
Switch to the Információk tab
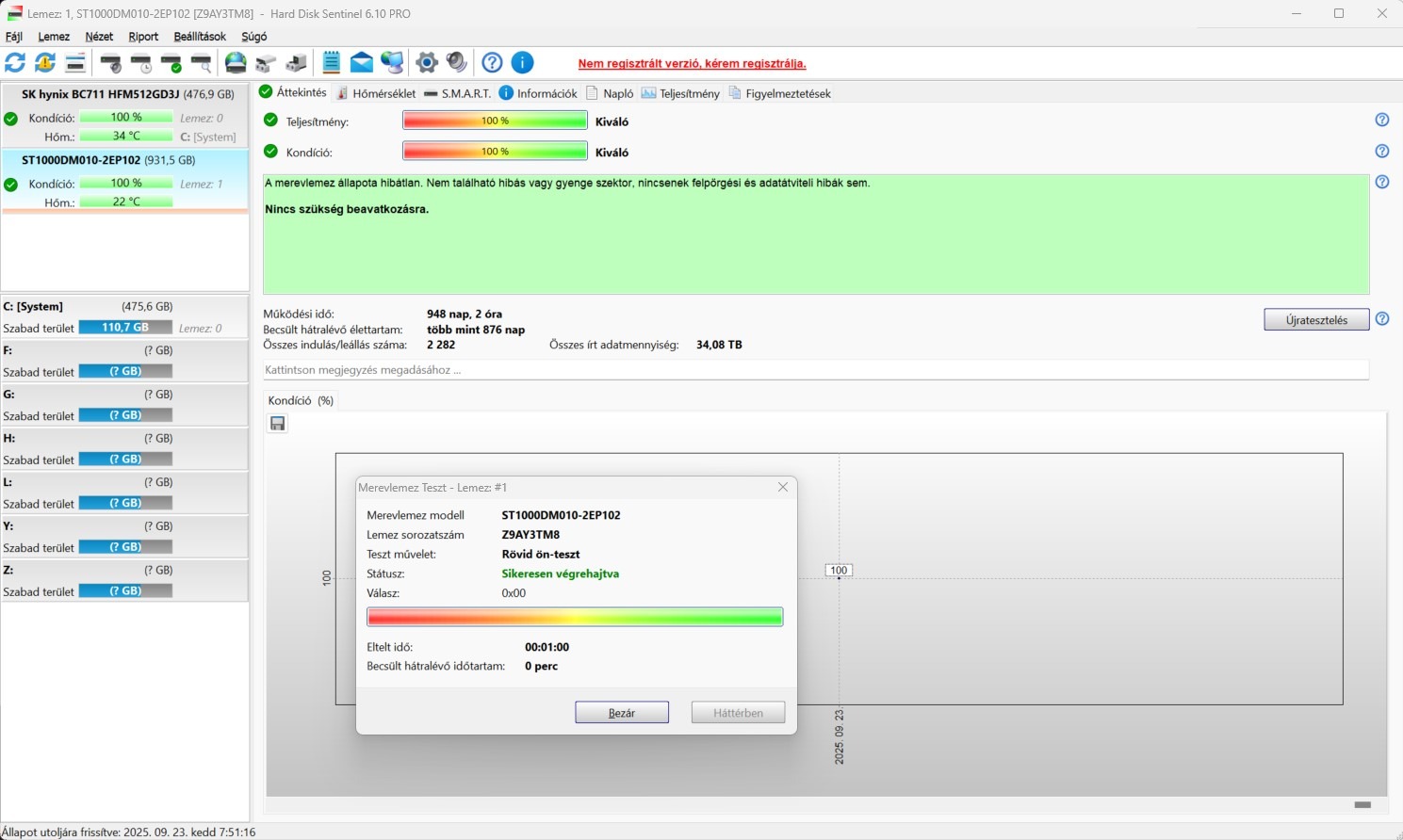tap(538, 93)
